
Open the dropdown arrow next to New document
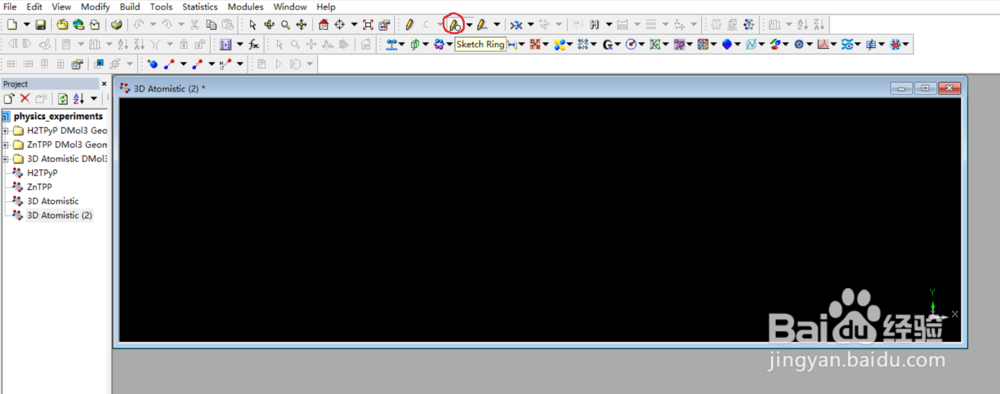tap(27, 25)
